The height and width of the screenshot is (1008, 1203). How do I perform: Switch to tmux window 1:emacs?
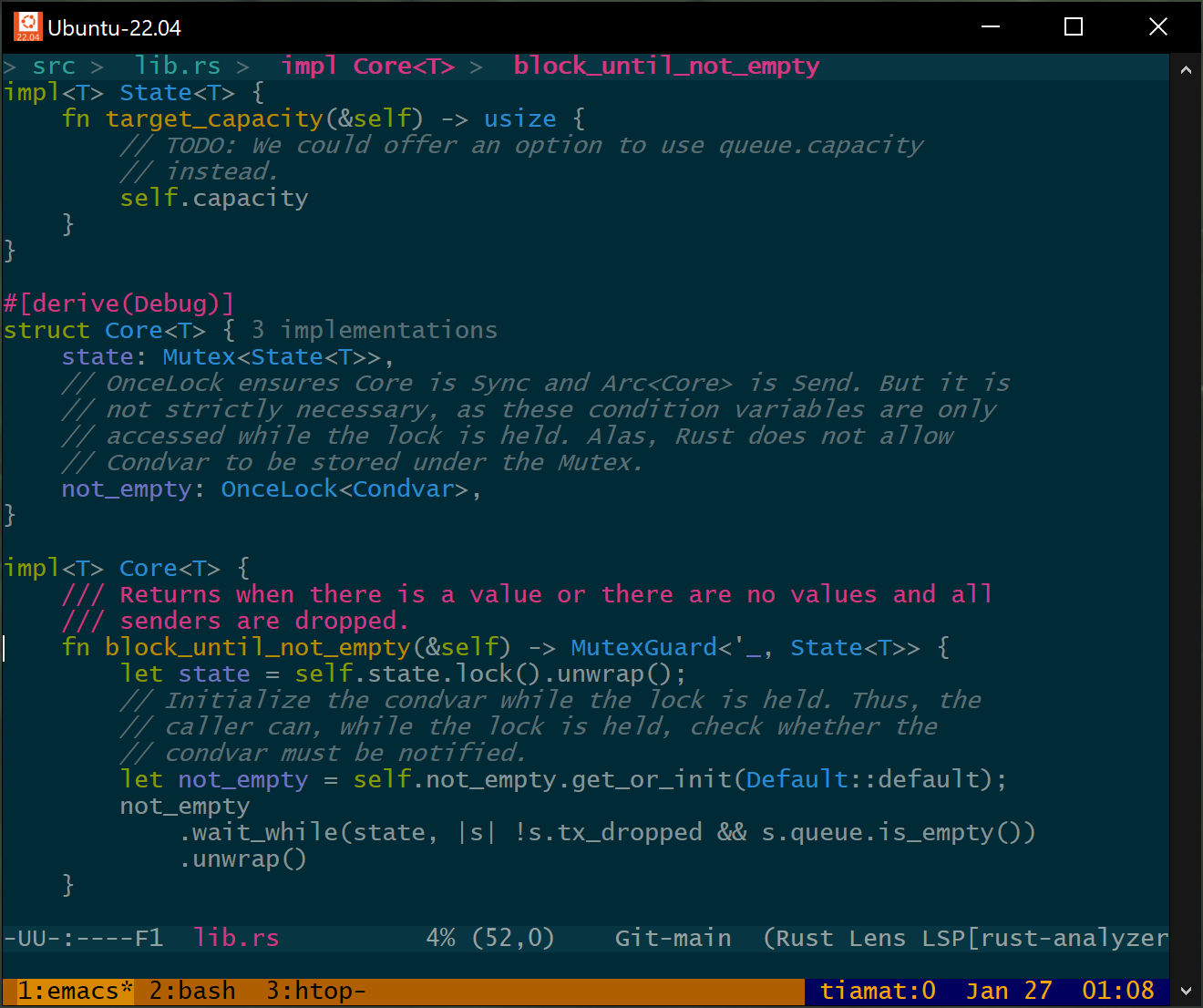coord(75,991)
